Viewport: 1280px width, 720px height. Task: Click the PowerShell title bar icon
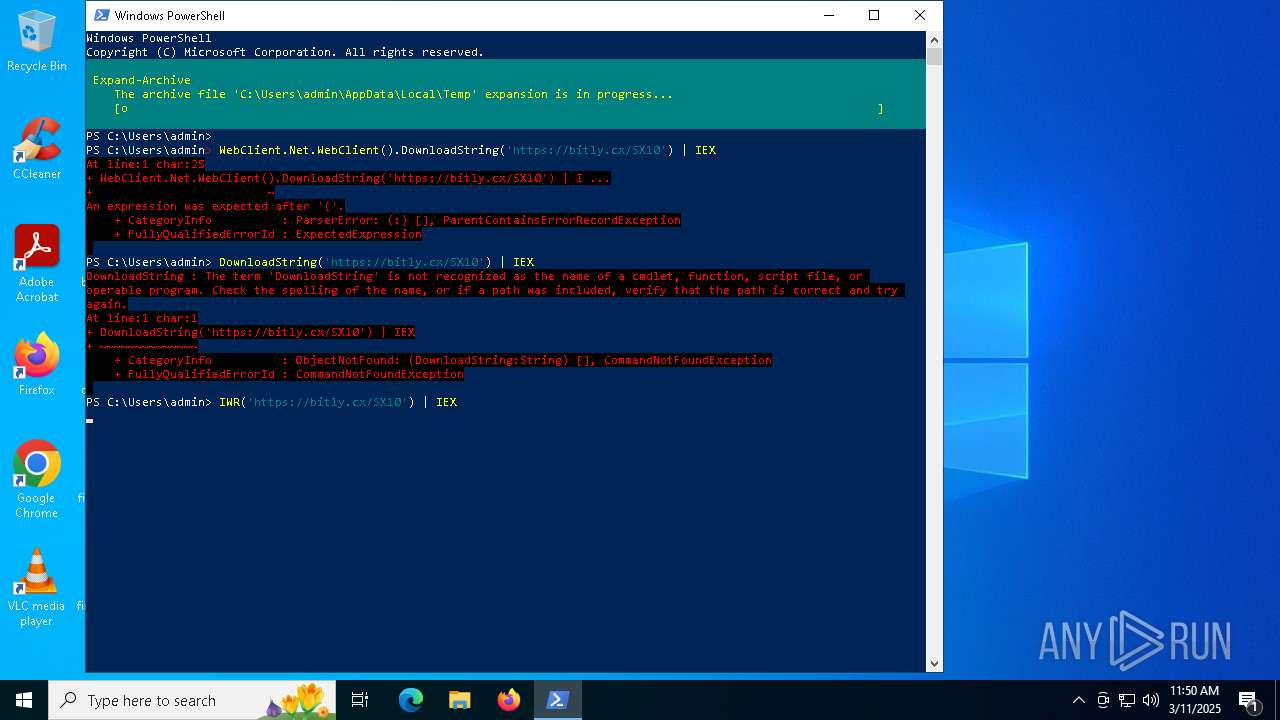click(x=100, y=15)
